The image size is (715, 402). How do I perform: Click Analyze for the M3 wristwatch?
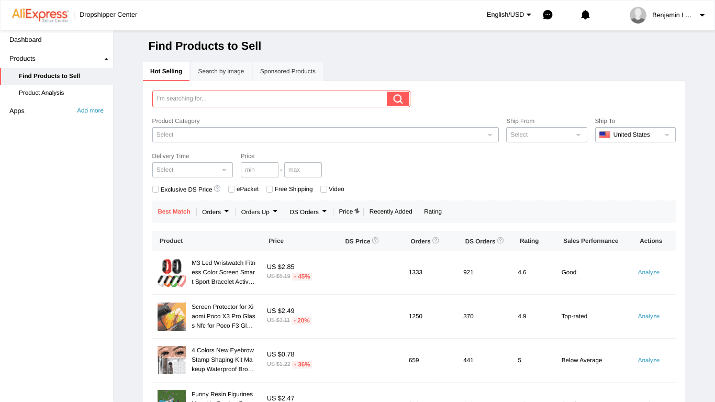[x=648, y=272]
